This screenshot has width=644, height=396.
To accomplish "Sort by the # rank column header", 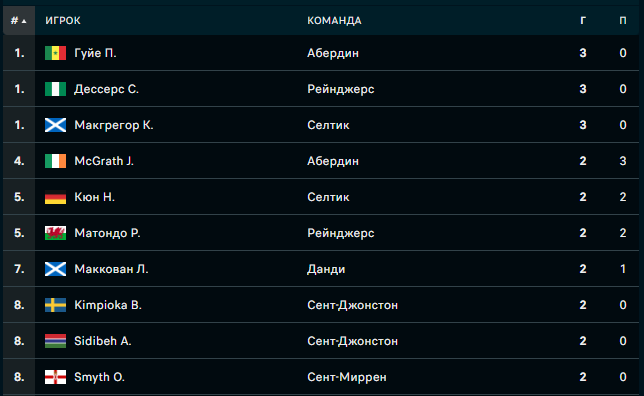I will pyautogui.click(x=19, y=21).
